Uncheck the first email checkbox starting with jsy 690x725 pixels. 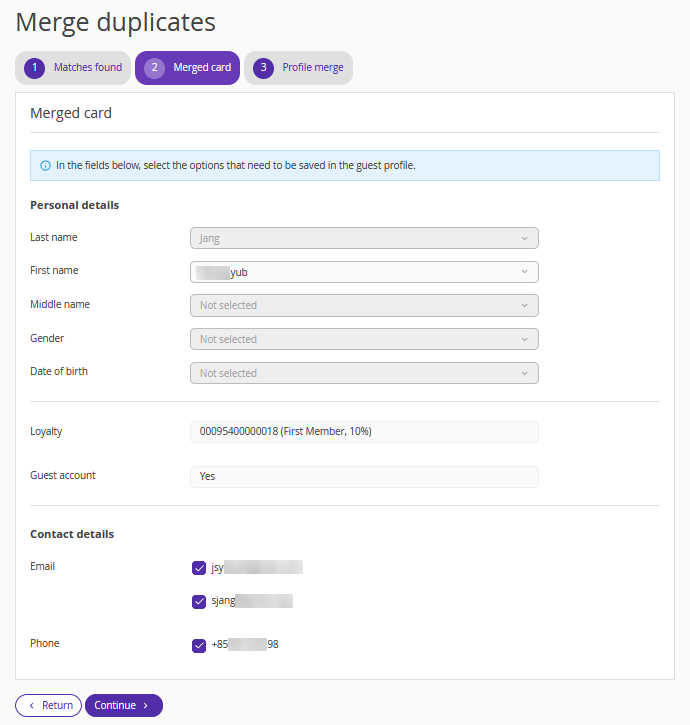pos(199,568)
